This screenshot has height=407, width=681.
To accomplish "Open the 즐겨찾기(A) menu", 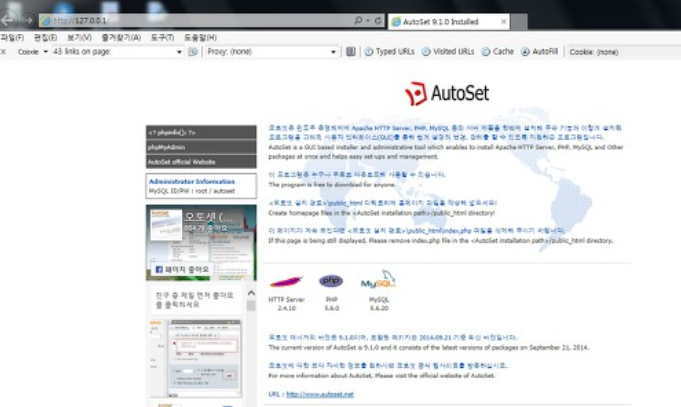I will tap(121, 37).
